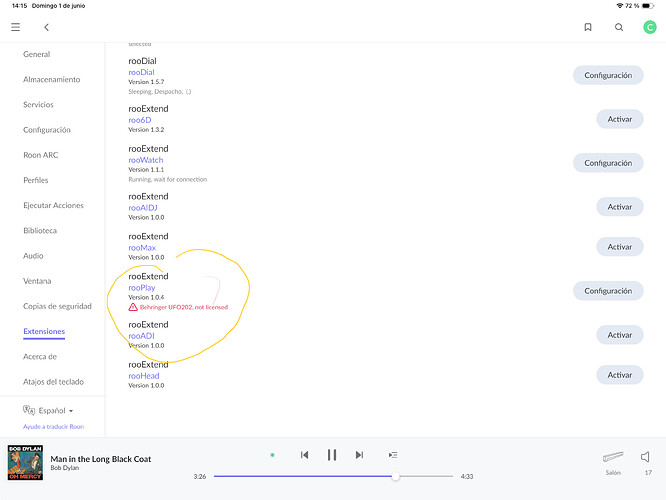Open the rooPlay link

142,288
